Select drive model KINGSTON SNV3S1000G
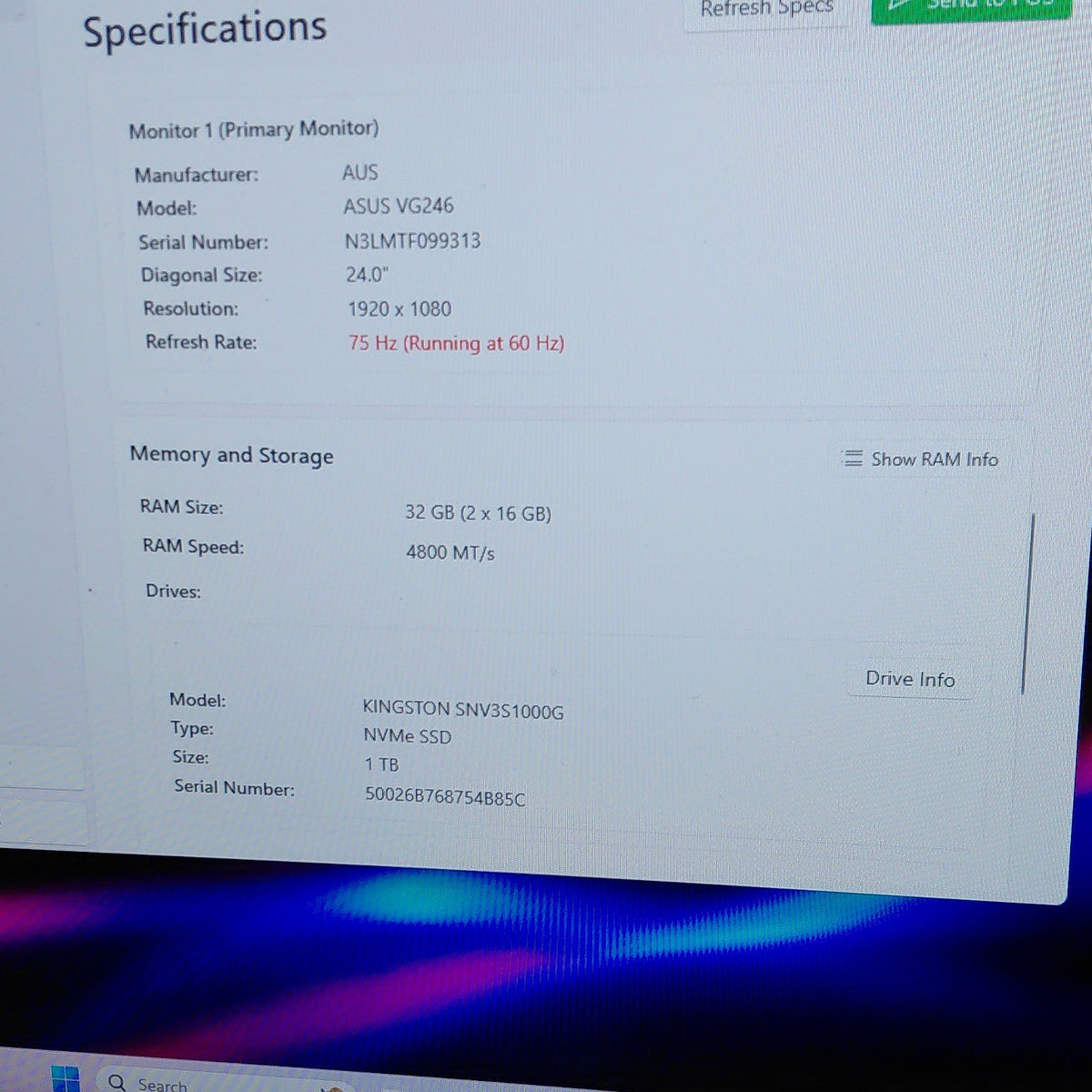This screenshot has height=1092, width=1092. point(463,710)
